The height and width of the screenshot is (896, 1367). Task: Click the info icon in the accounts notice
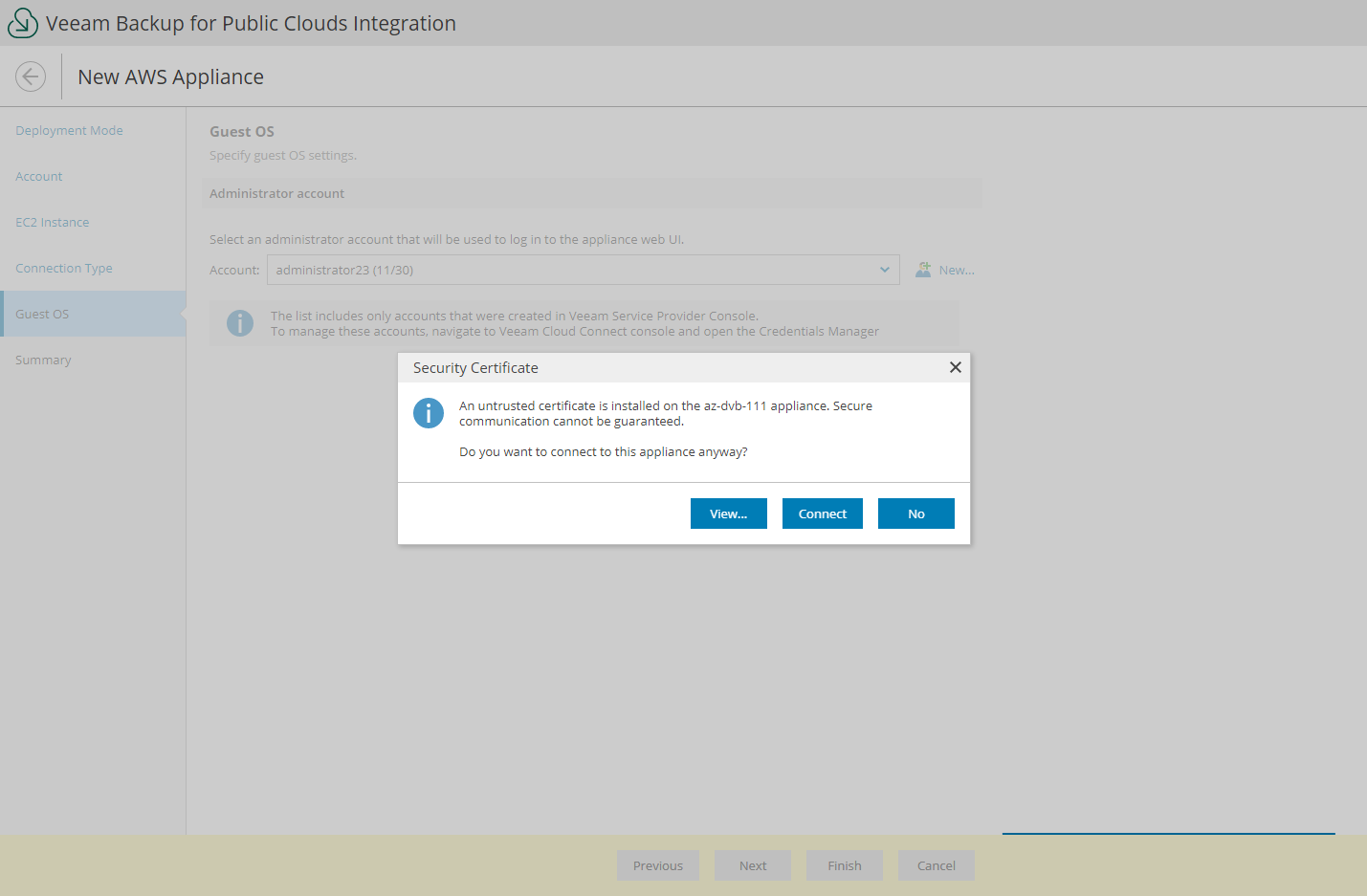pos(240,322)
